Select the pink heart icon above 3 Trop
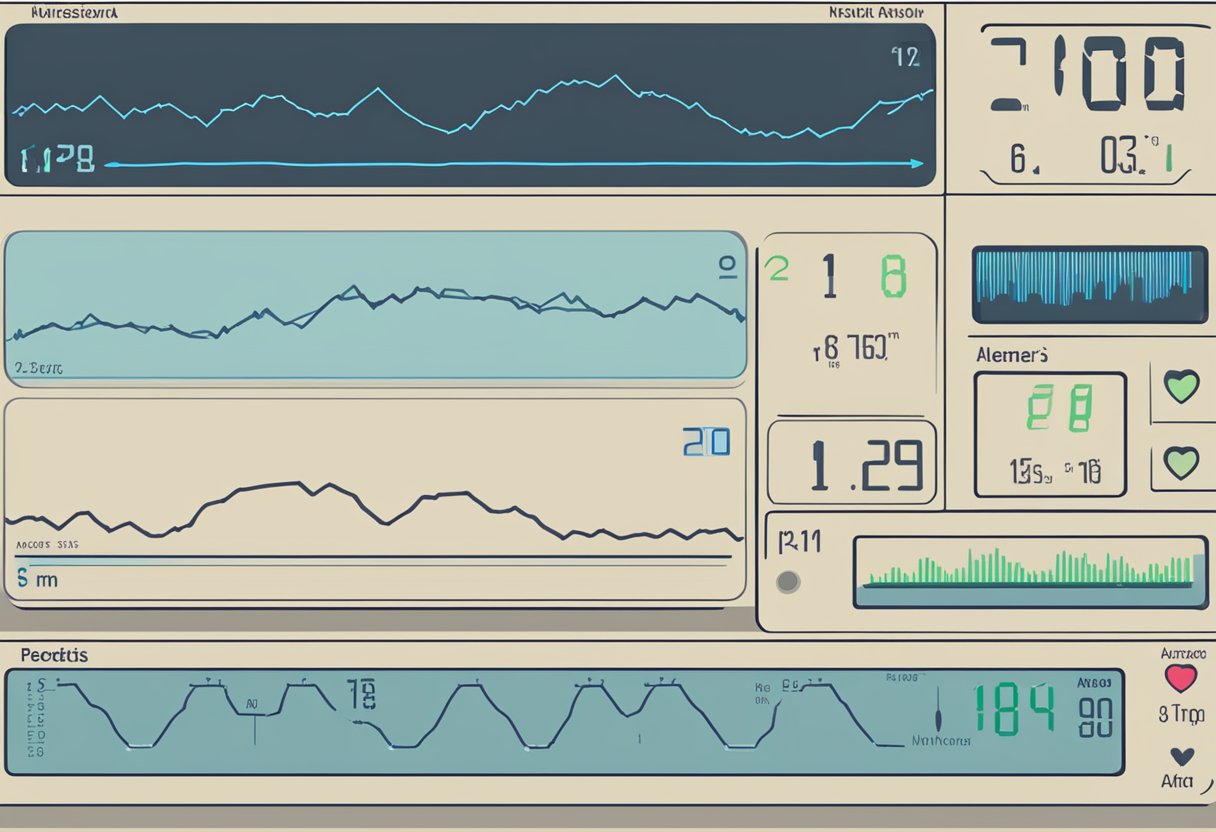1216x832 pixels. [x=1181, y=678]
